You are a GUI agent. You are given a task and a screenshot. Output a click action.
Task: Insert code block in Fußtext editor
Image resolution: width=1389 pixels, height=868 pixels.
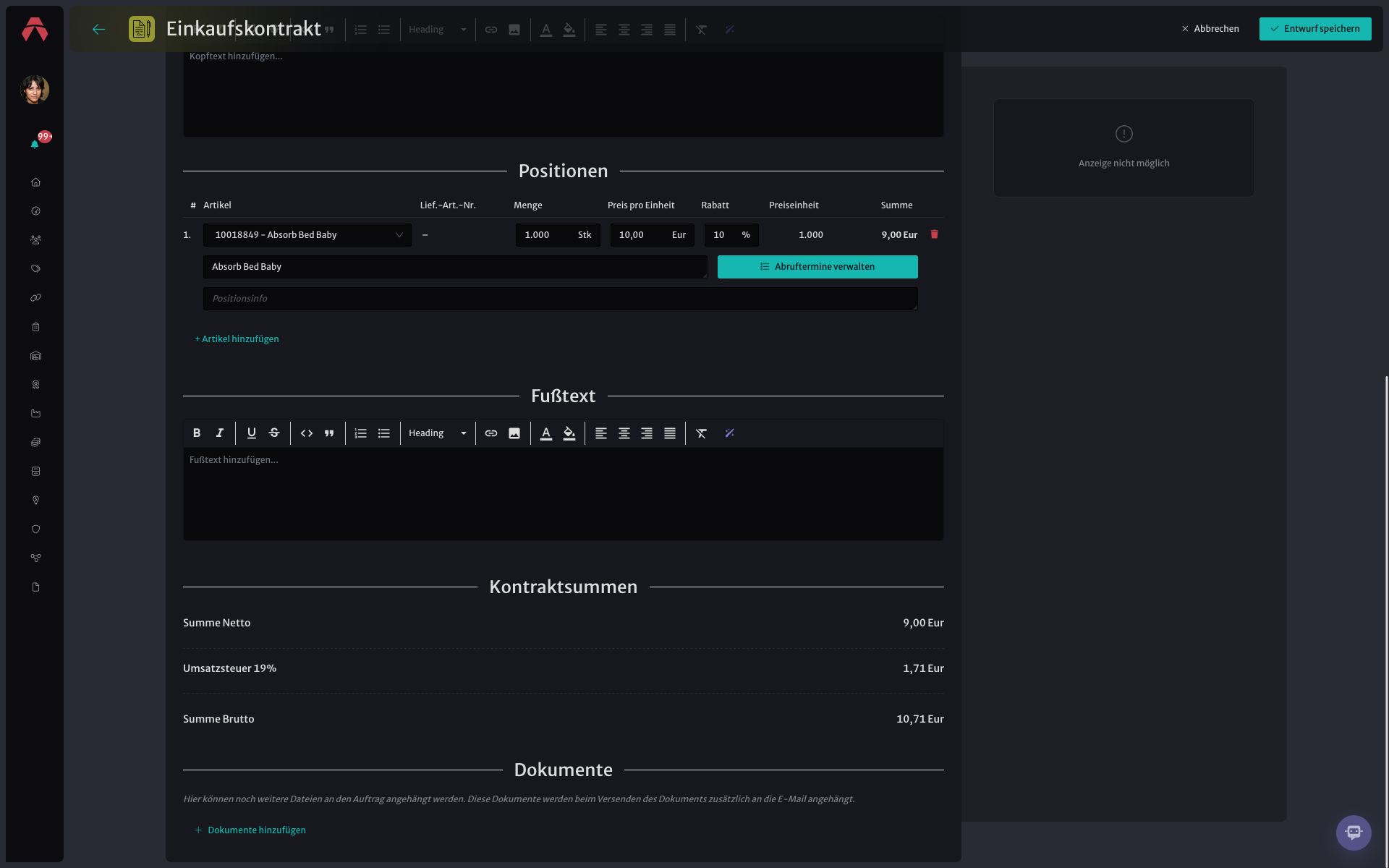[307, 433]
